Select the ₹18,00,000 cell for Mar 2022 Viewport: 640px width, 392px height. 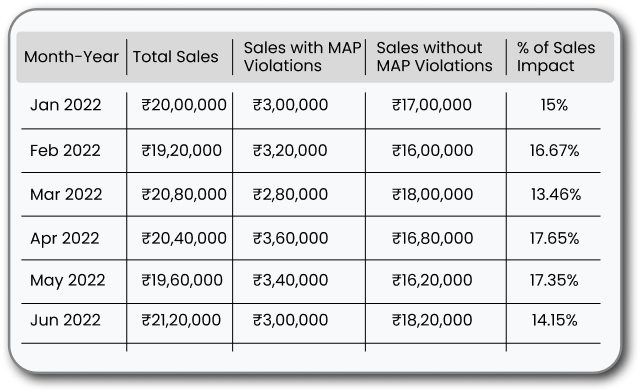(433, 194)
